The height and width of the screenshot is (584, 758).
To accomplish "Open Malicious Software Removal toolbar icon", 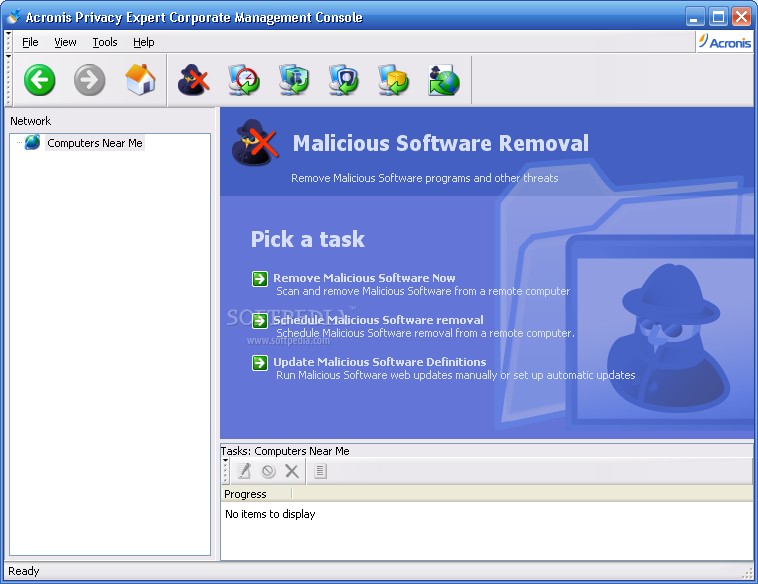I will coord(193,80).
